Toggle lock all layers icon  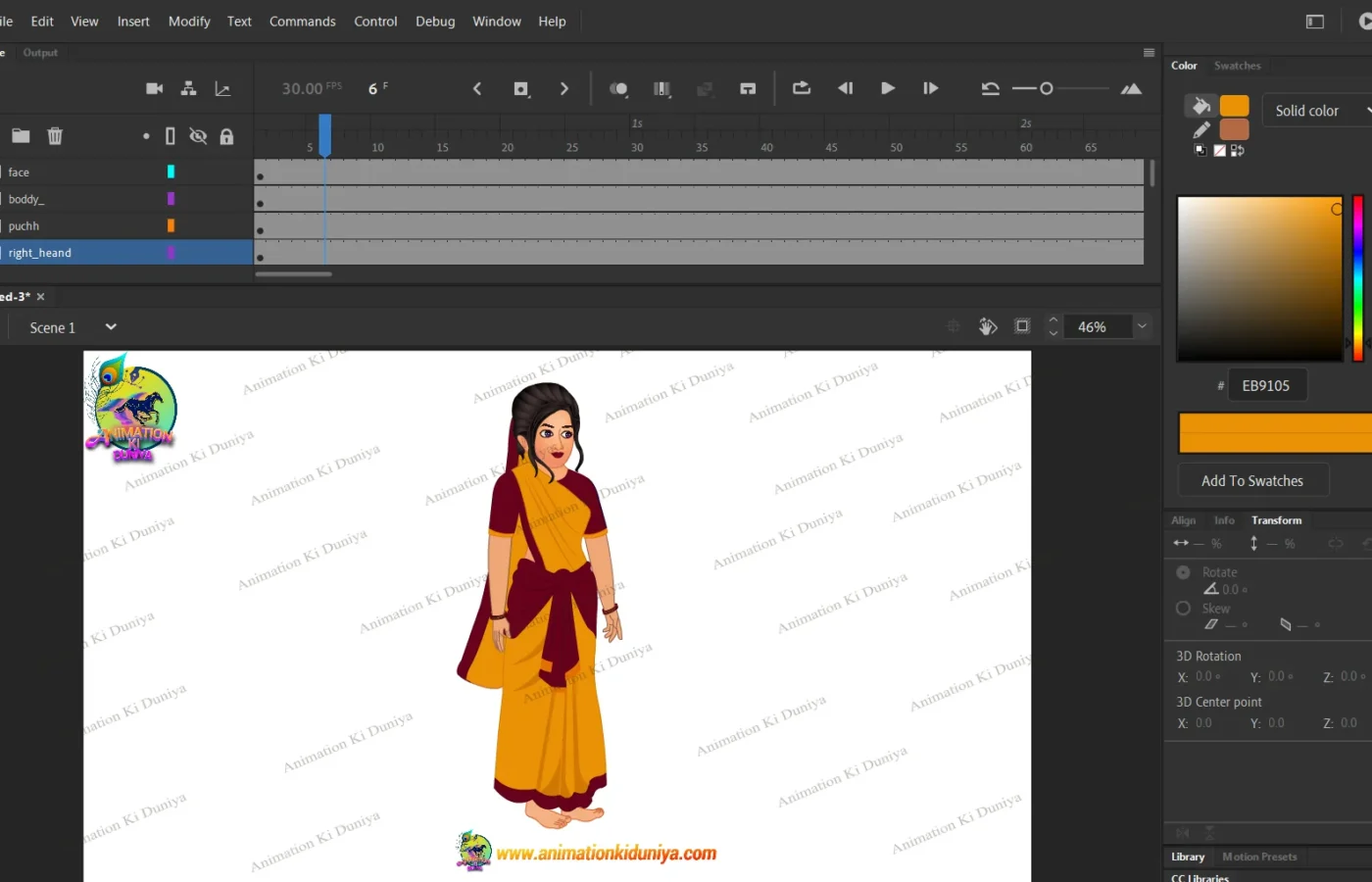[x=226, y=136]
